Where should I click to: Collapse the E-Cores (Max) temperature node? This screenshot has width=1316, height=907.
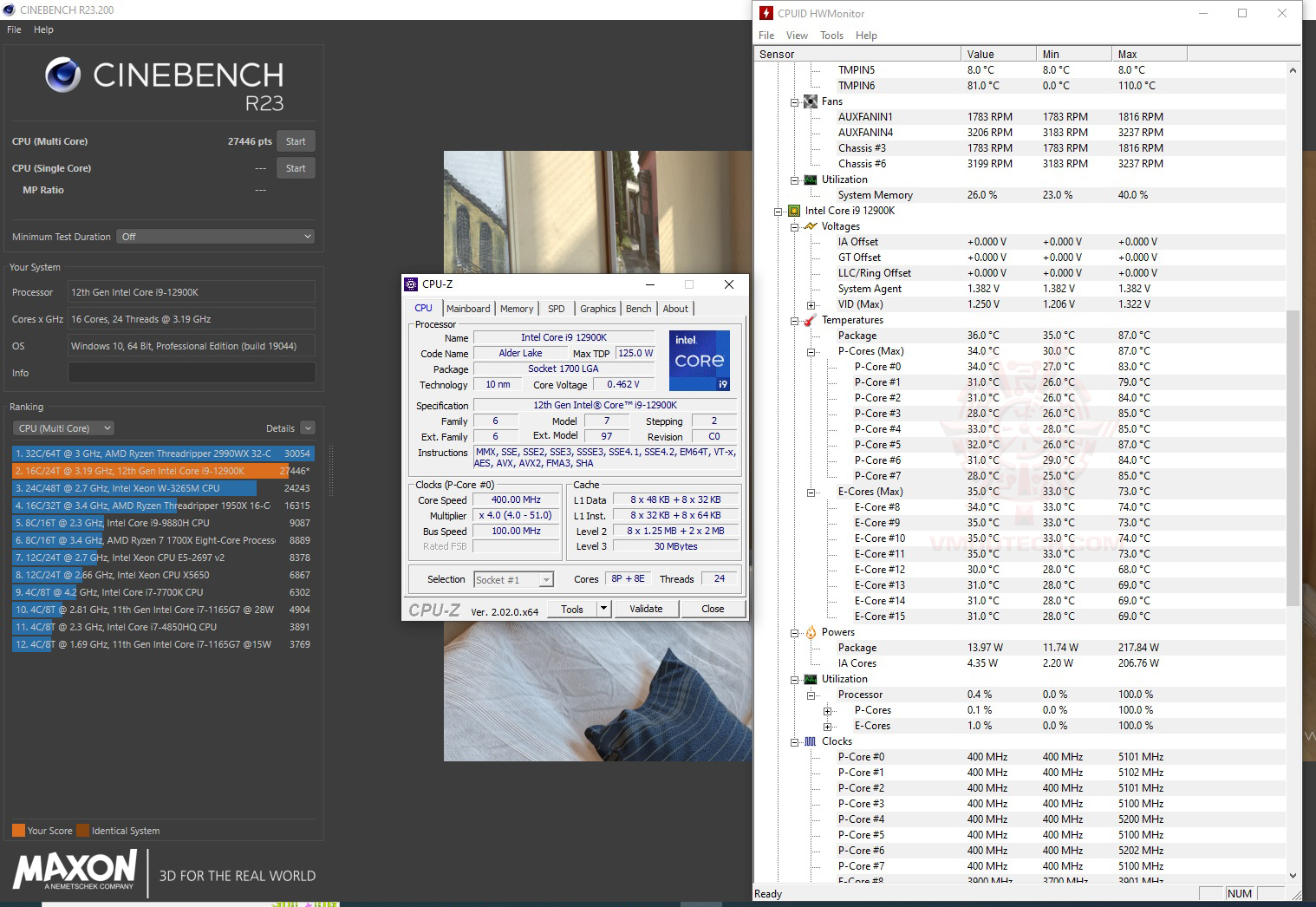tap(811, 493)
